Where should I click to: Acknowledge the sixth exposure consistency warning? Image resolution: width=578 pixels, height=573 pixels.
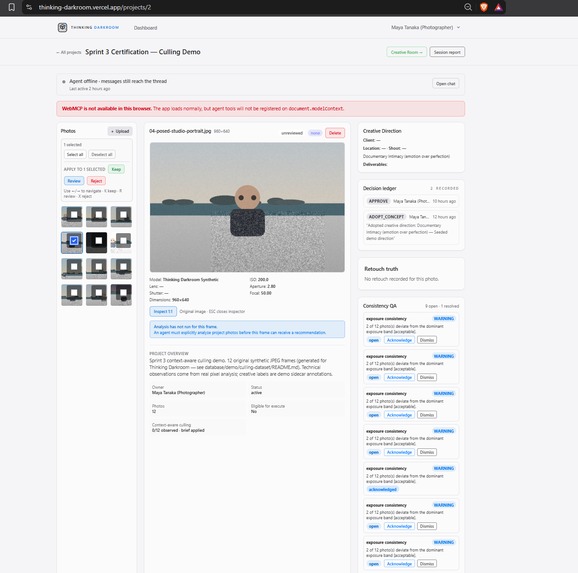(399, 526)
